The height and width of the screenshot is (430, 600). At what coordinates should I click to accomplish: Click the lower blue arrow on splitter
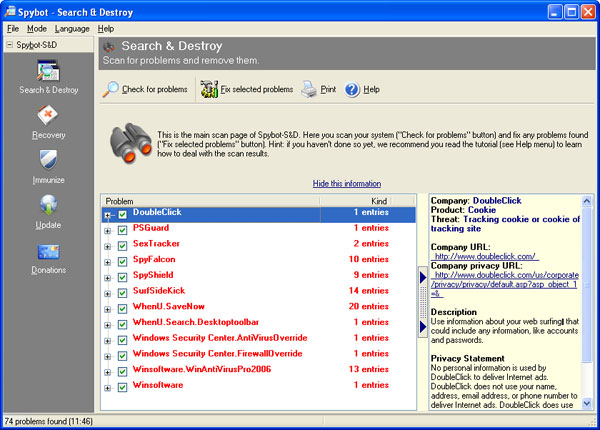423,327
